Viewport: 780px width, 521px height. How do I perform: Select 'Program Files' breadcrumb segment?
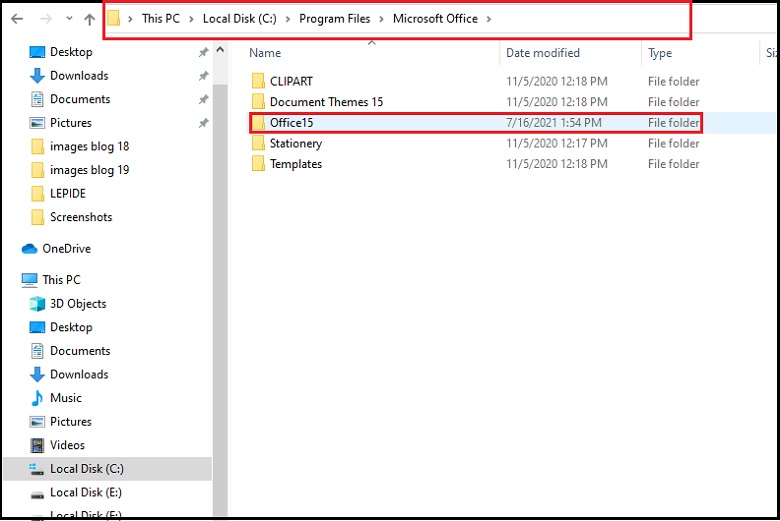click(334, 18)
